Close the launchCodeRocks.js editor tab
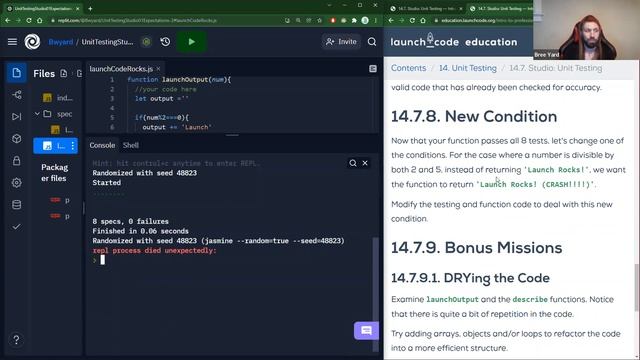Image resolution: width=640 pixels, height=360 pixels. coord(158,69)
